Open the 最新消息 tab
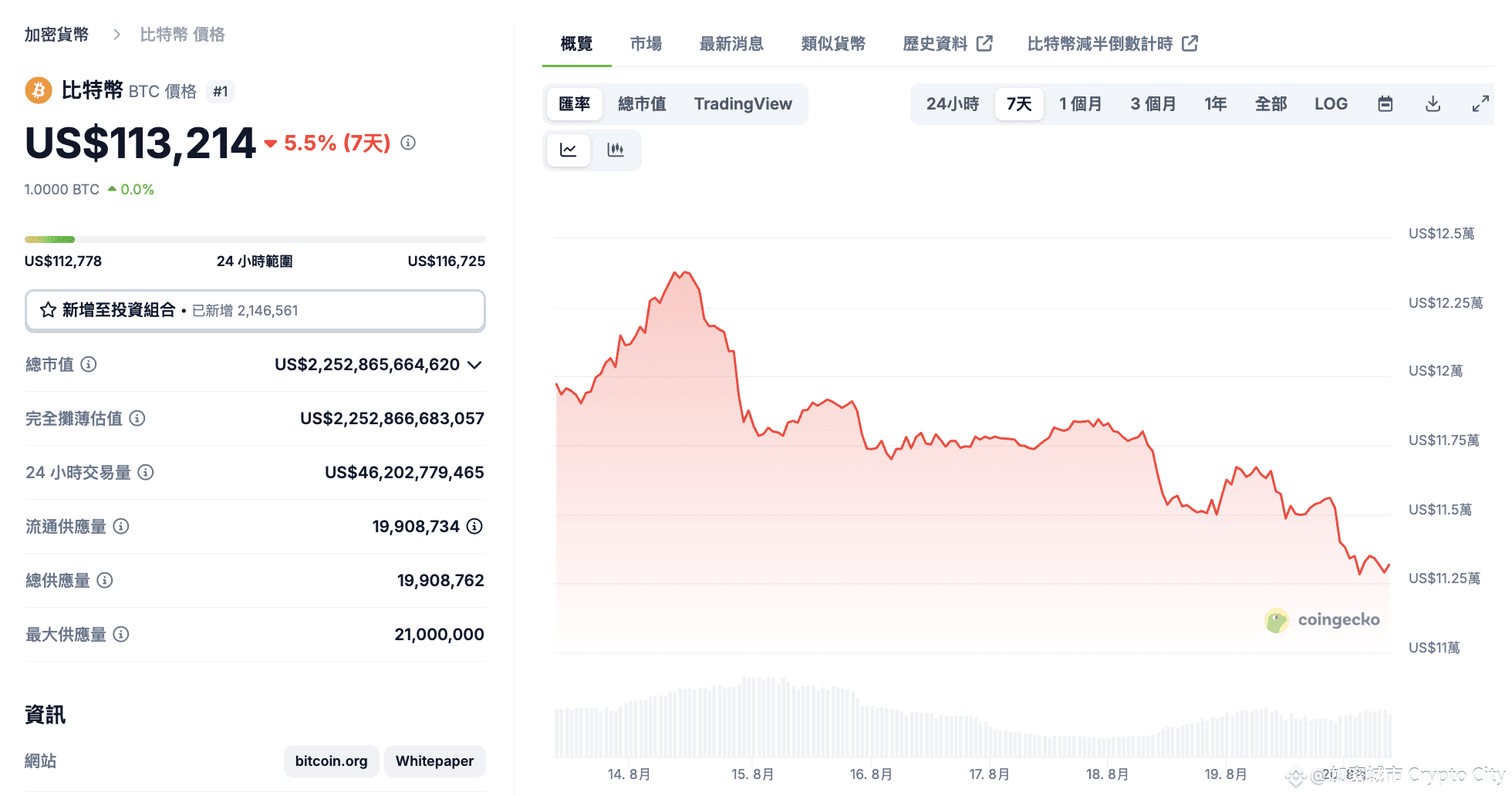This screenshot has height=796, width=1512. 731,44
